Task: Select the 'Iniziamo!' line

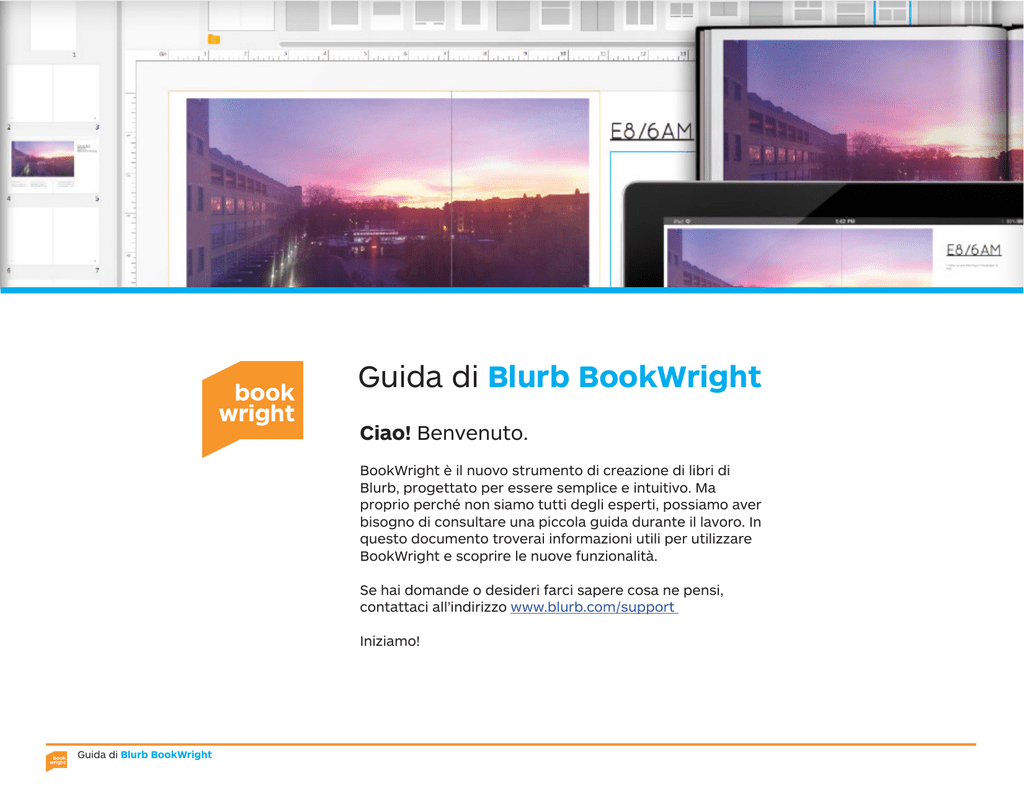Action: click(390, 641)
